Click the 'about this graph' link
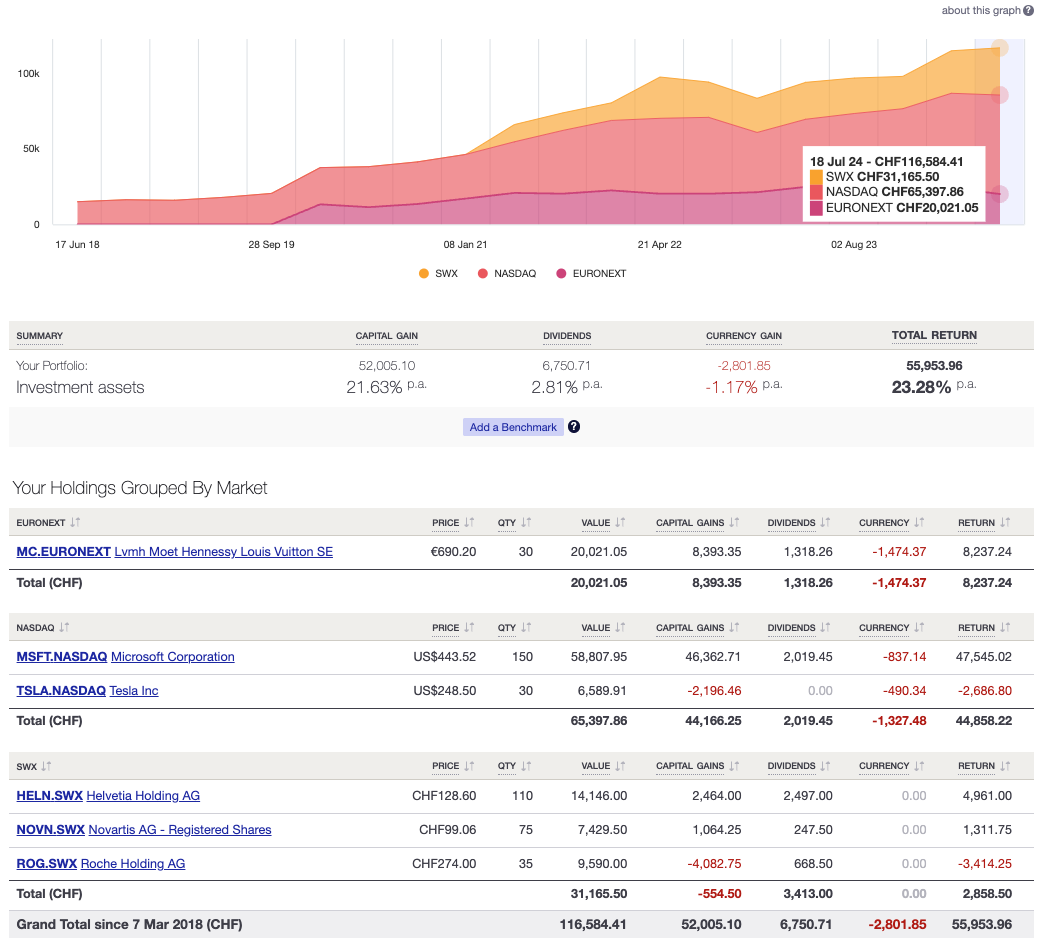 (981, 10)
